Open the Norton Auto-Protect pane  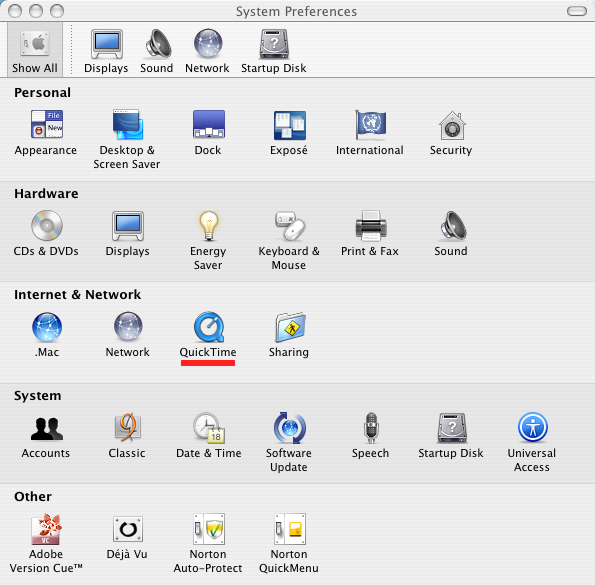(x=208, y=543)
